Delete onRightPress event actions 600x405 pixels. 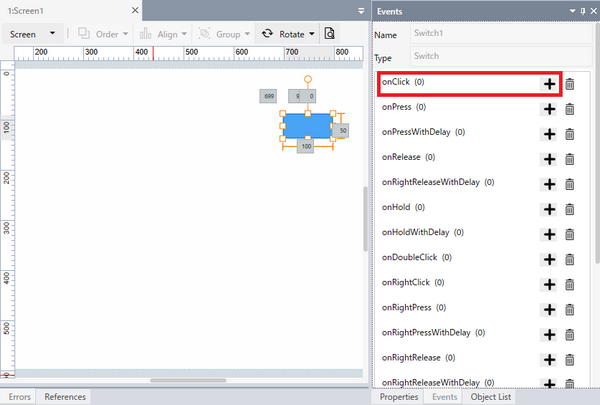point(570,309)
